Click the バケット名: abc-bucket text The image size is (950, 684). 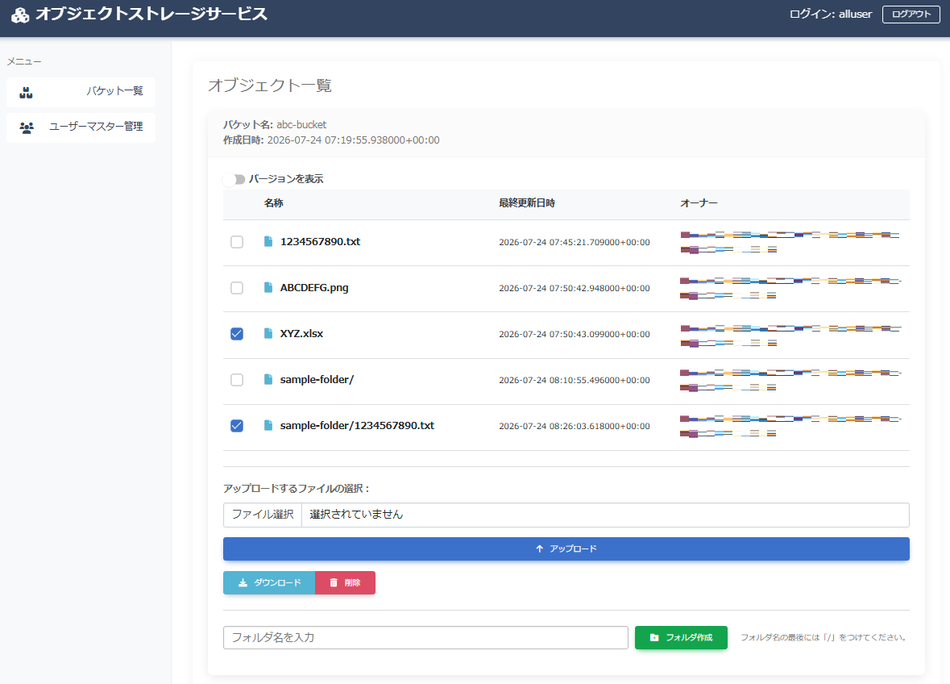274,125
